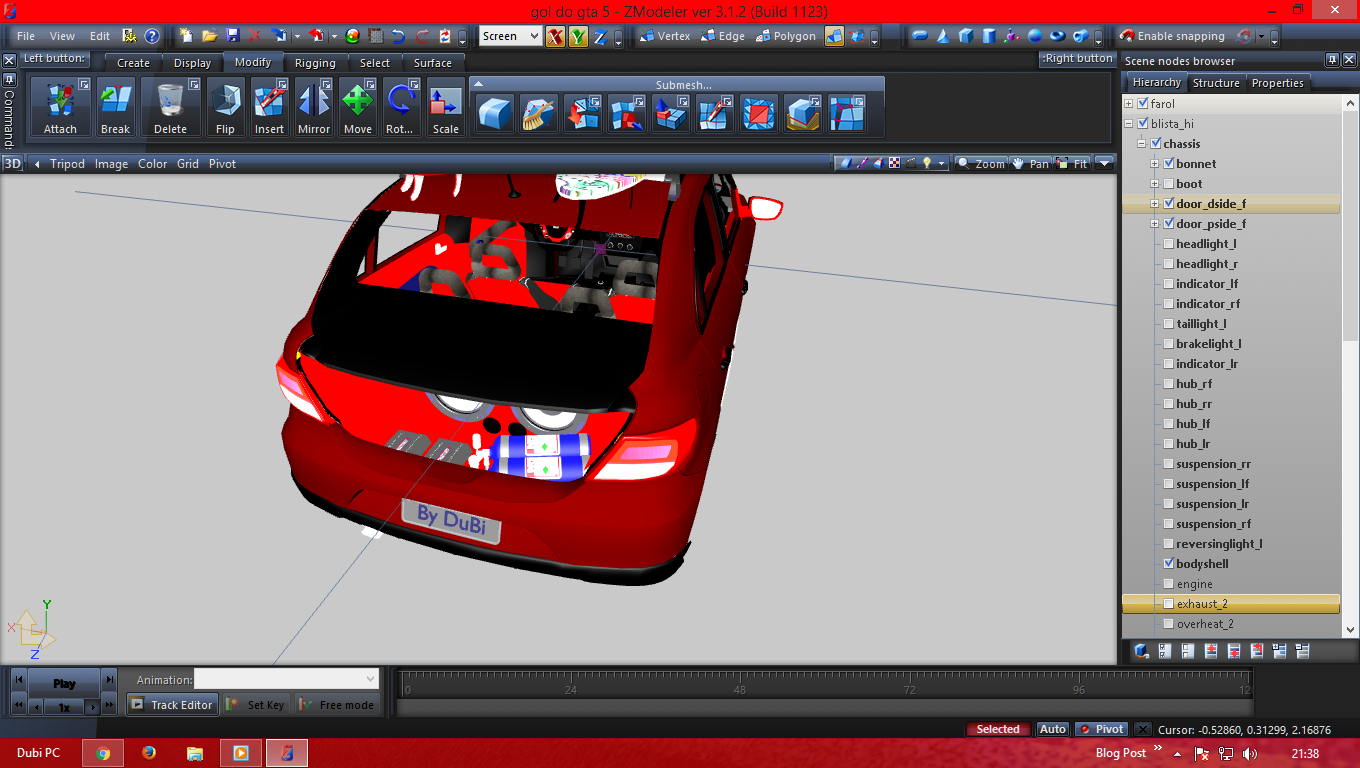Expand the farol tree node

click(x=1129, y=103)
